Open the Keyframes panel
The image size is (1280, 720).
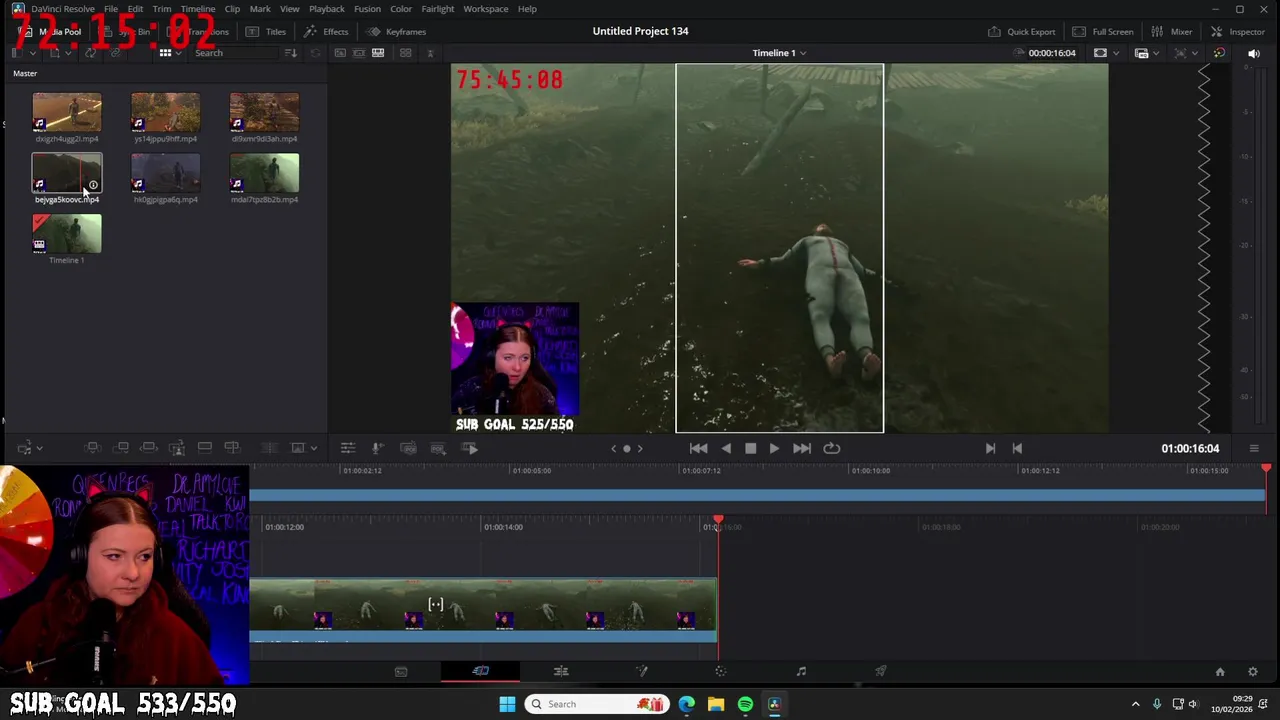tap(397, 31)
